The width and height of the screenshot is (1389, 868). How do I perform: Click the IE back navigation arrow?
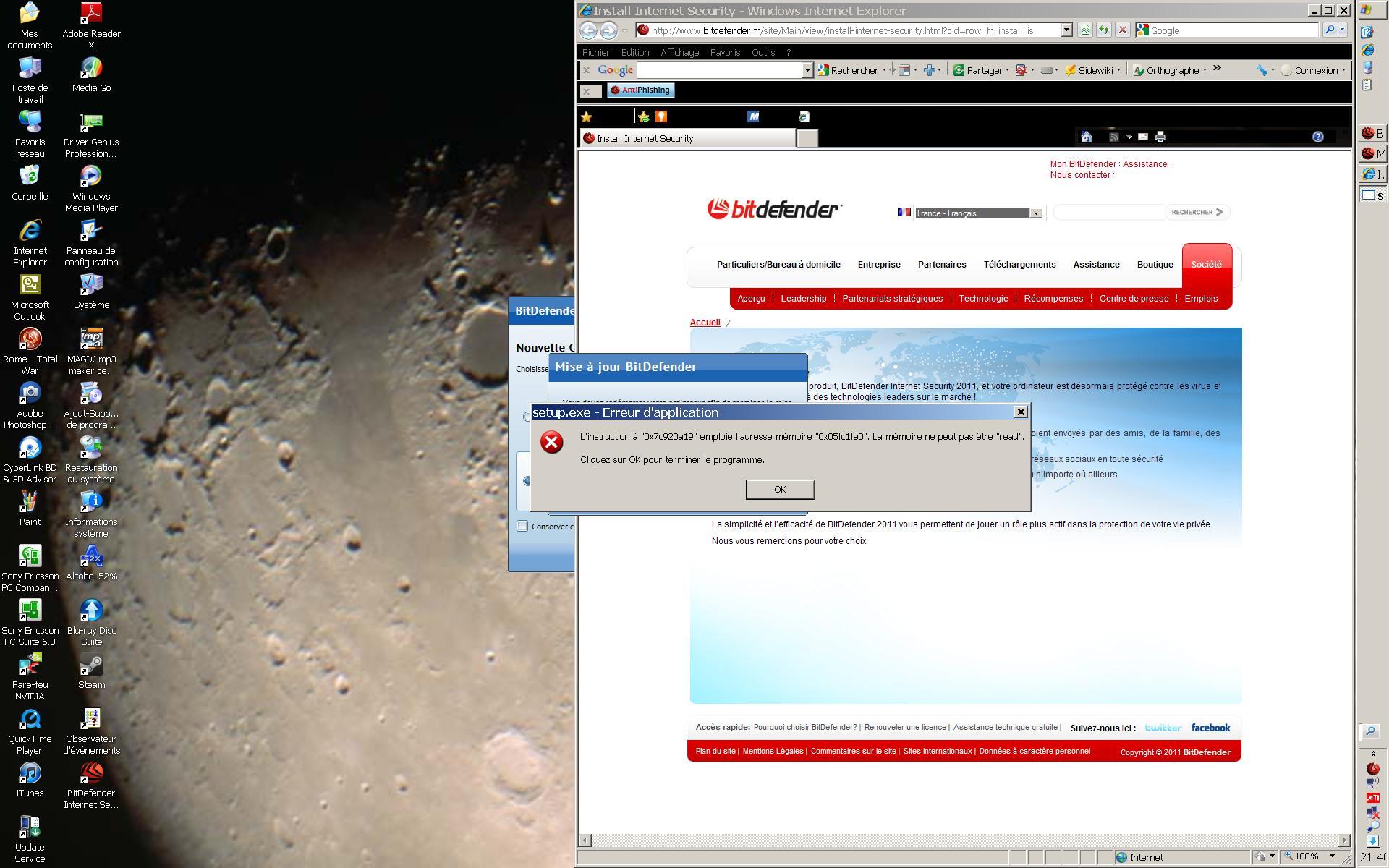589,30
